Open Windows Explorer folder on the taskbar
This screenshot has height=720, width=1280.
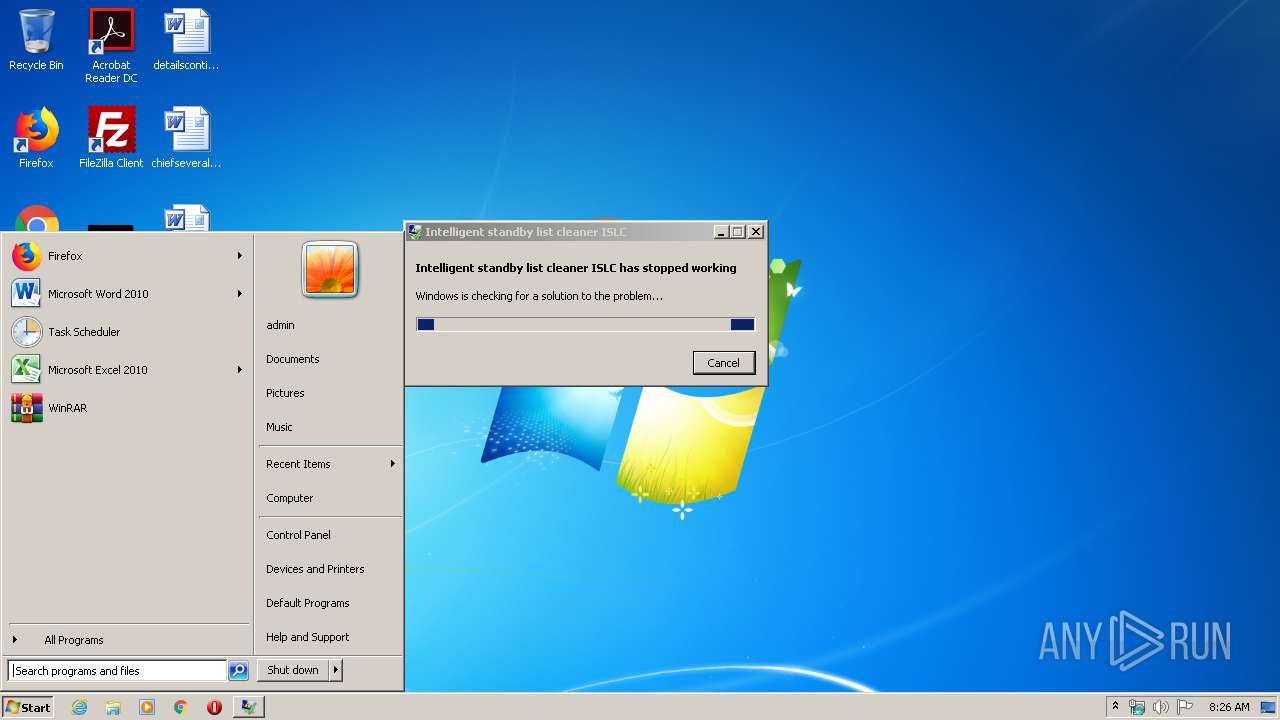[113, 707]
